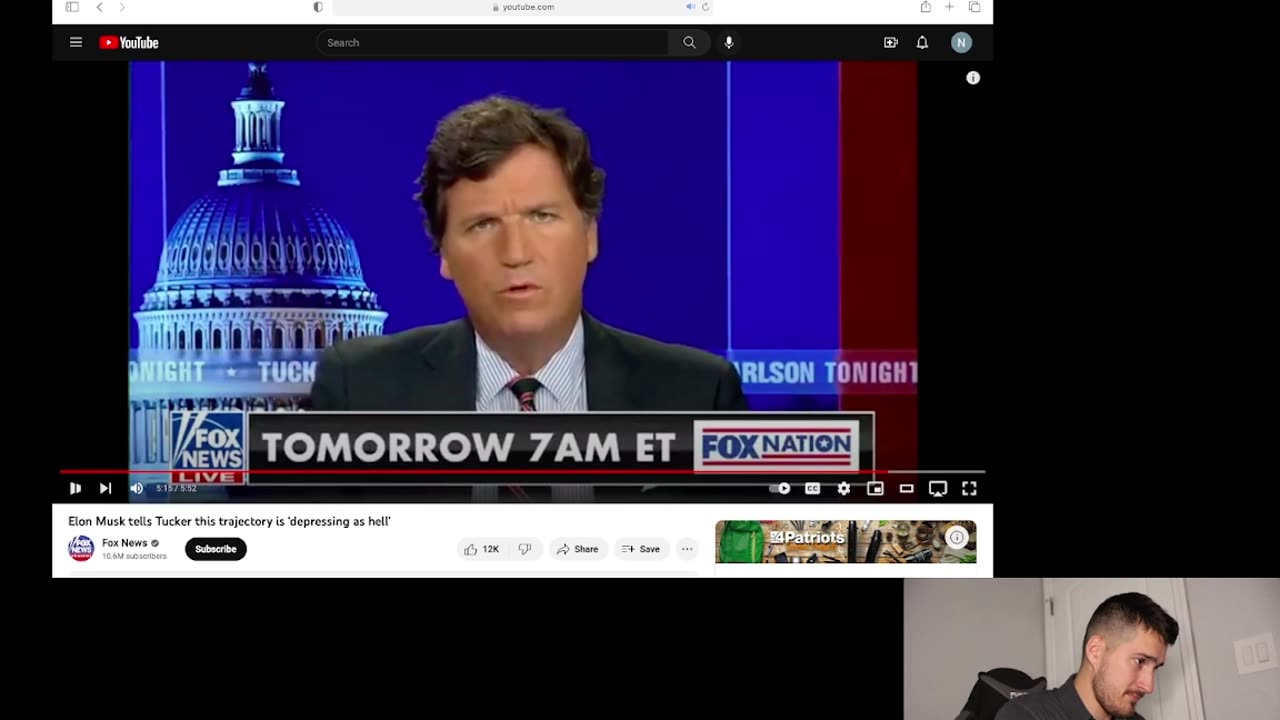Open the Fox News channel name link
This screenshot has height=720, width=1280.
click(x=124, y=543)
